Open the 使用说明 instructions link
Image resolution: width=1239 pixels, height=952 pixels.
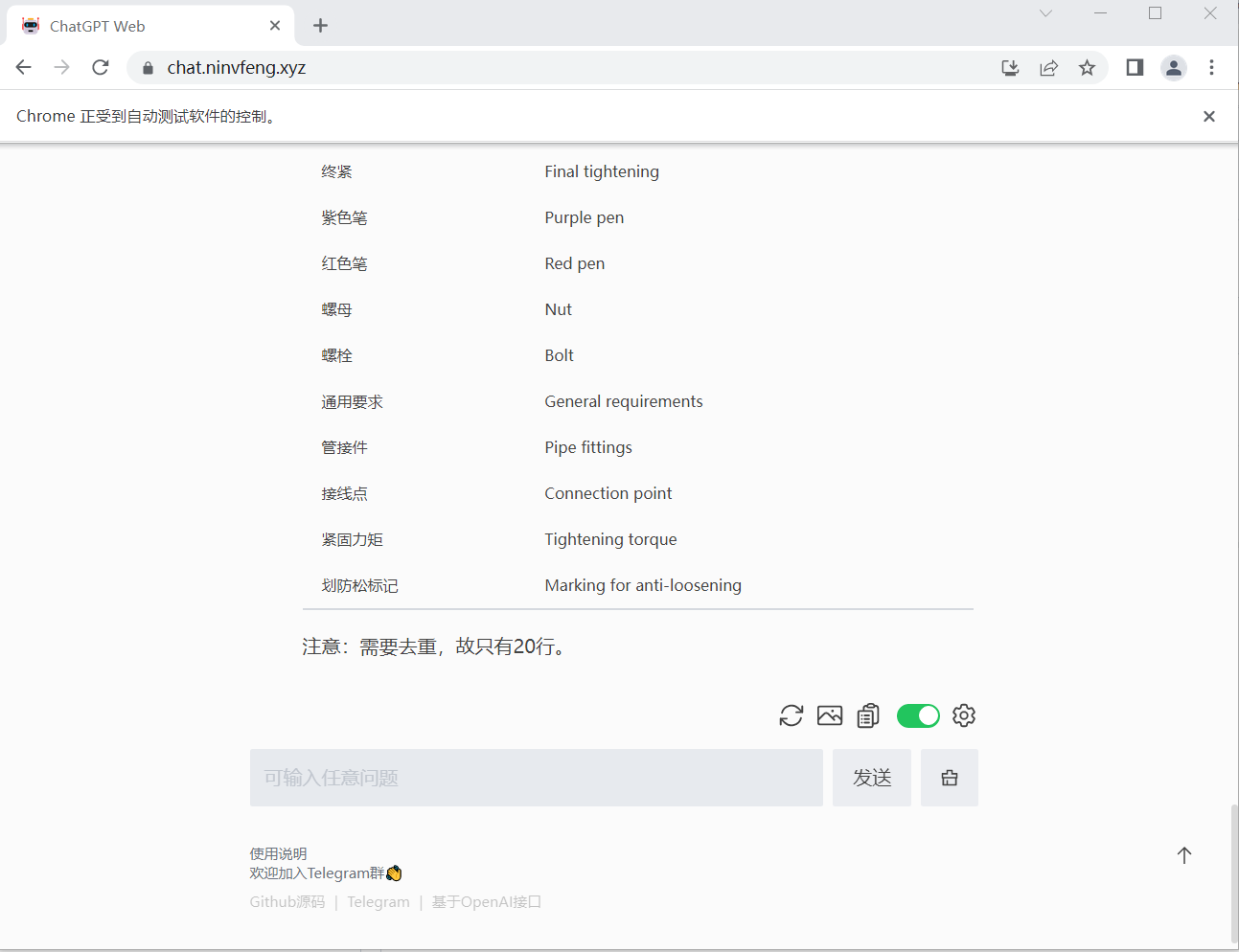277,853
